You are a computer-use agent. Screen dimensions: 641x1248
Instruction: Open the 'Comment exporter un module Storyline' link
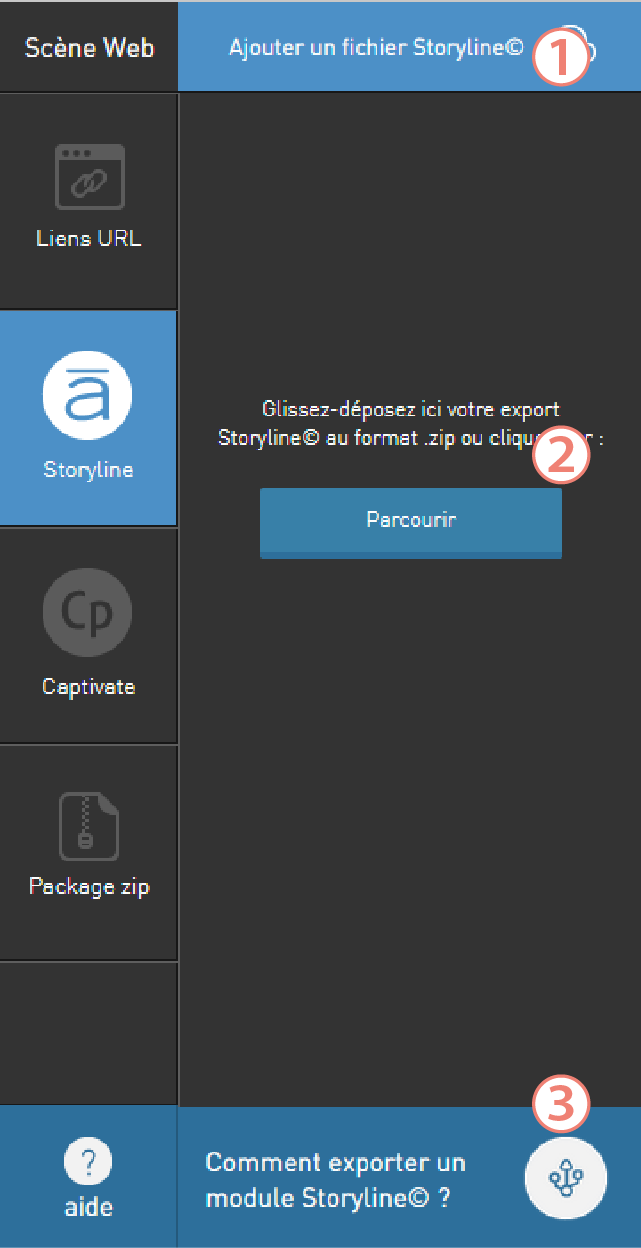tap(336, 1179)
